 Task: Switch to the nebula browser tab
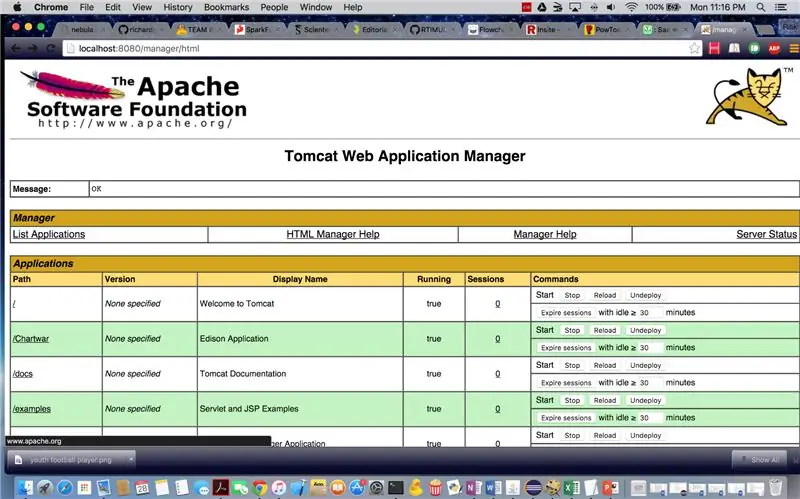pyautogui.click(x=83, y=30)
